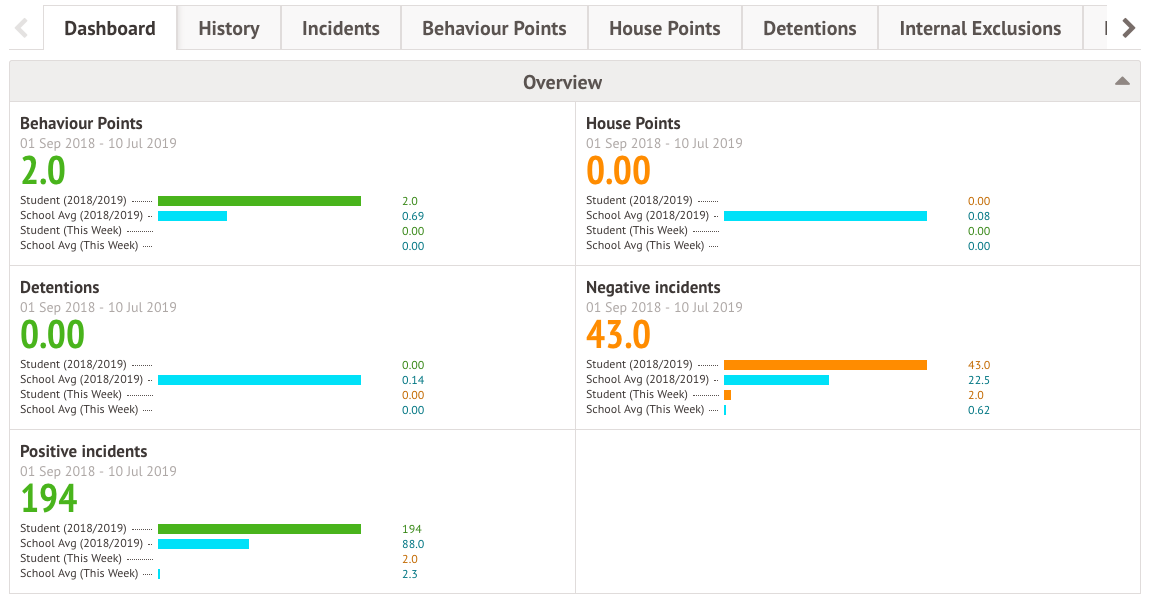Select the Student bar in Behaviour Points chart
Screen dimensions: 1150x603
[x=259, y=200]
